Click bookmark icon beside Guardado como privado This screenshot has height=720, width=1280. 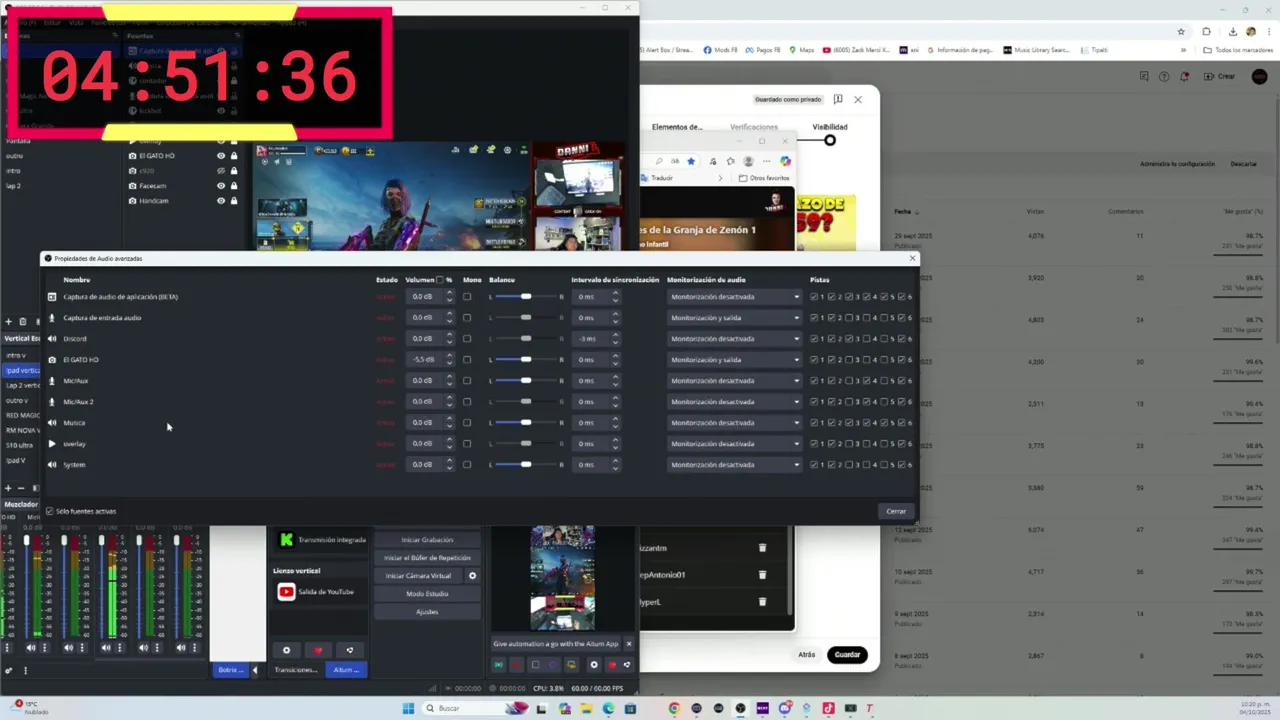pyautogui.click(x=838, y=99)
